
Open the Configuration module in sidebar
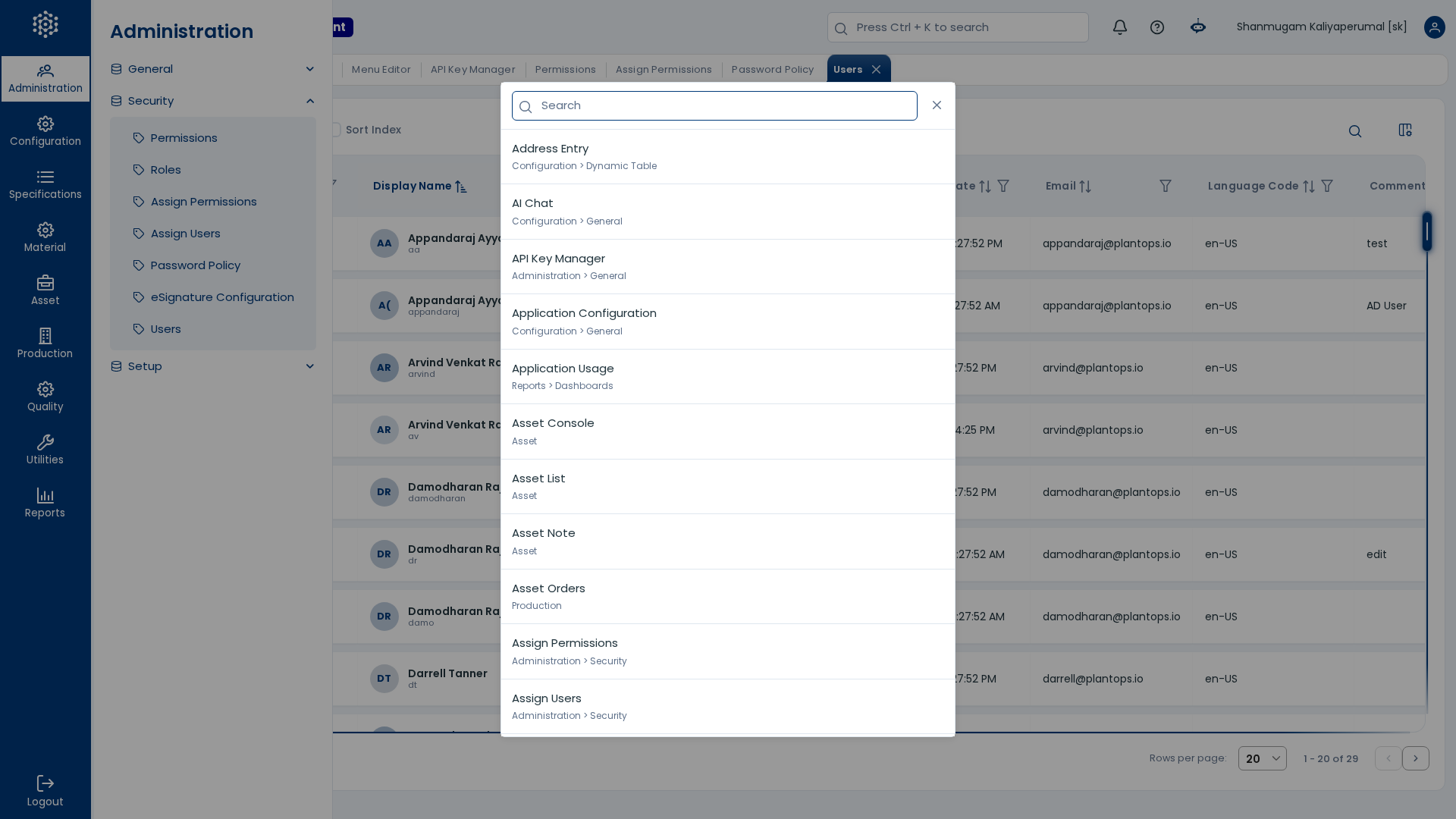pyautogui.click(x=45, y=132)
